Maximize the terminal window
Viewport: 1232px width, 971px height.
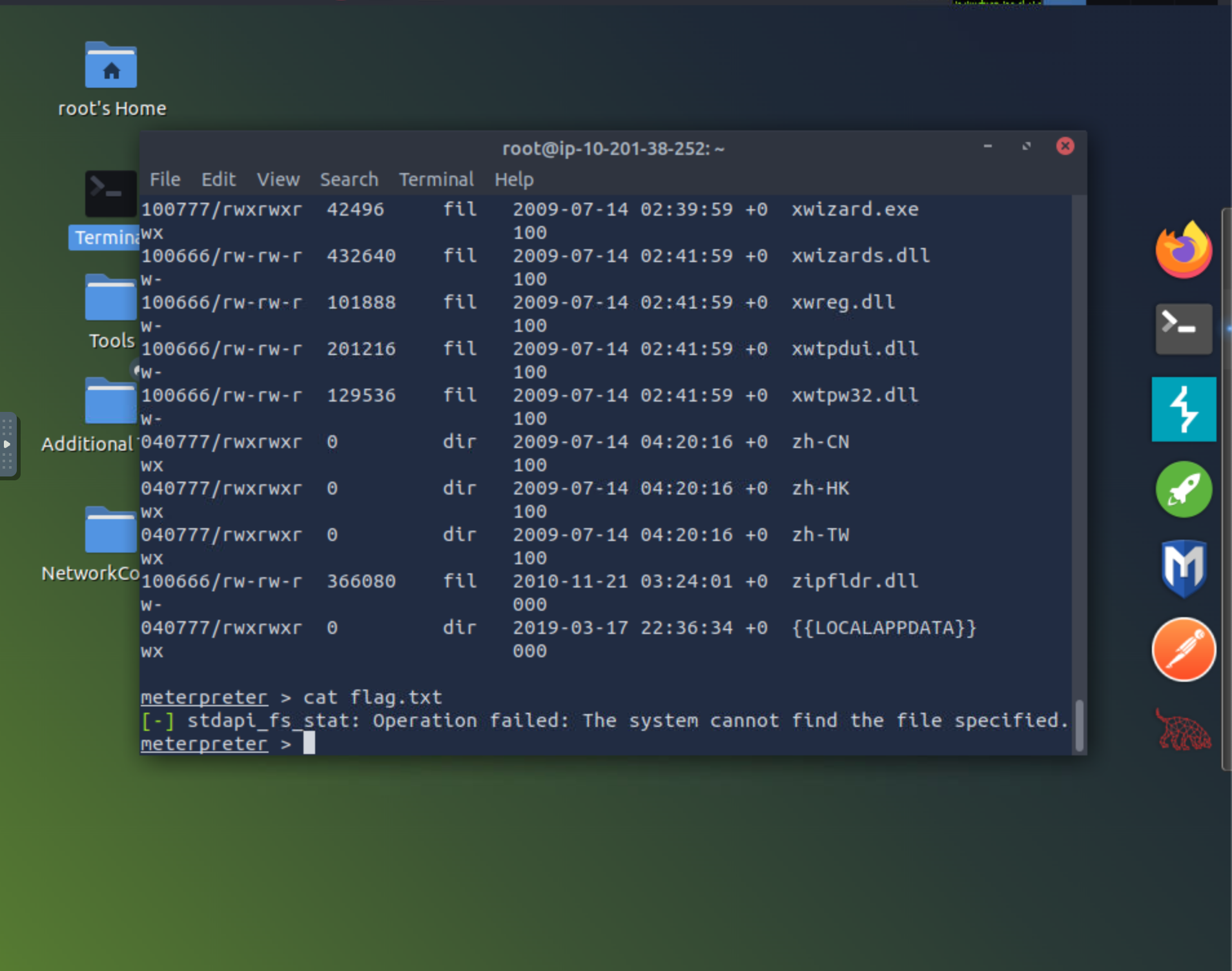(x=1027, y=147)
